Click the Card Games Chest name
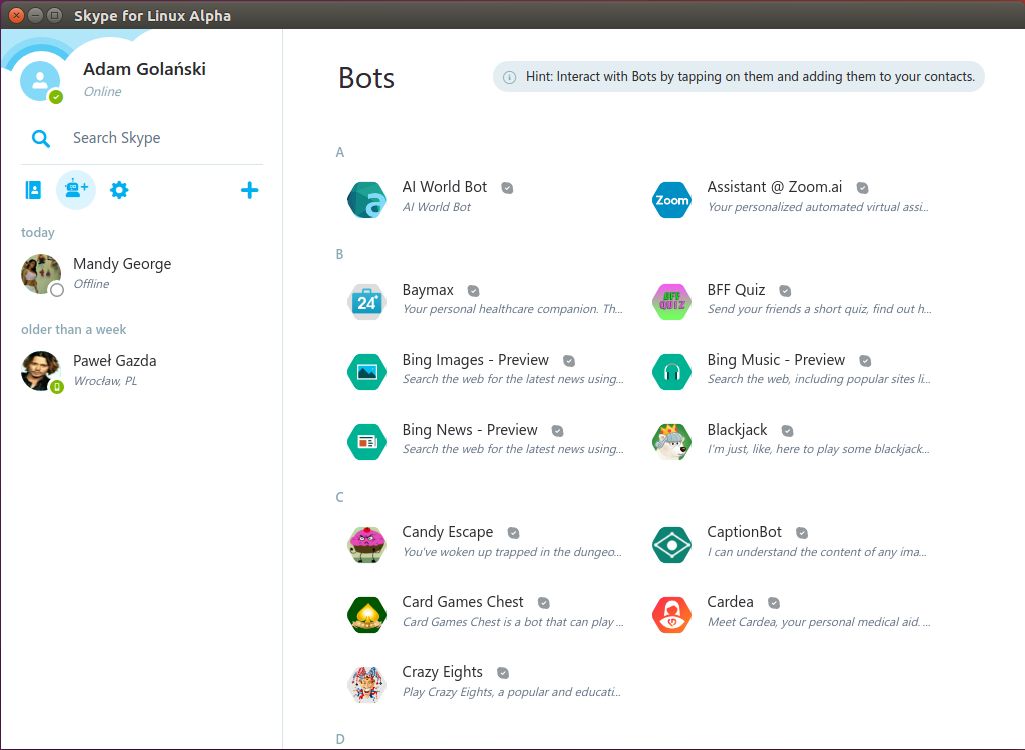 [x=463, y=602]
